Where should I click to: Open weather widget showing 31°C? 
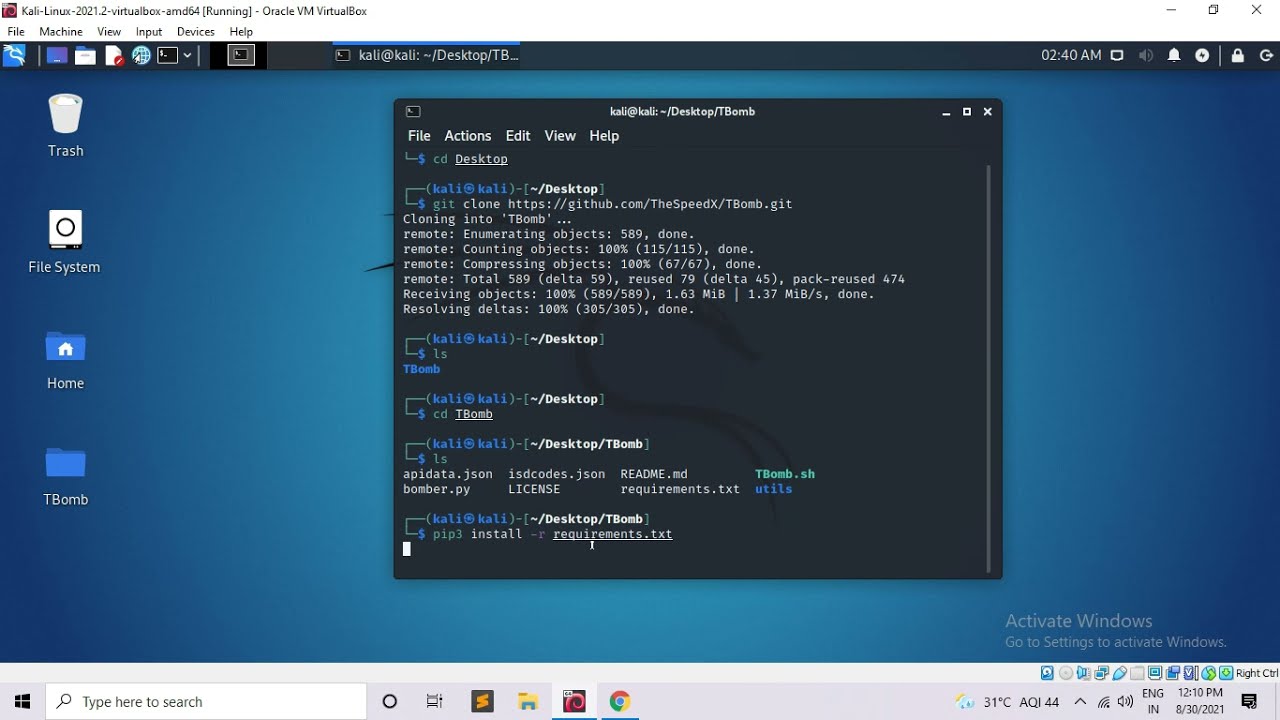pyautogui.click(x=1007, y=702)
